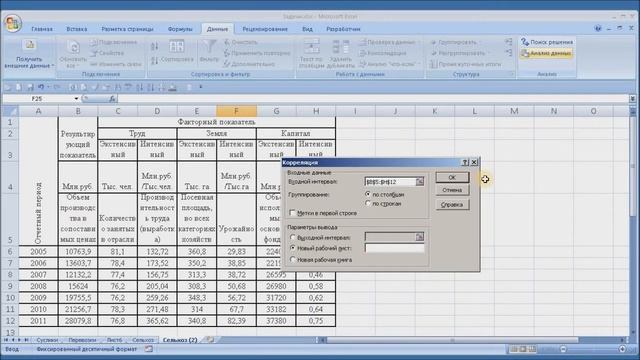Open What-If Analysis (Анализ "что-если") dropdown
The width and height of the screenshot is (640, 360).
[389, 64]
